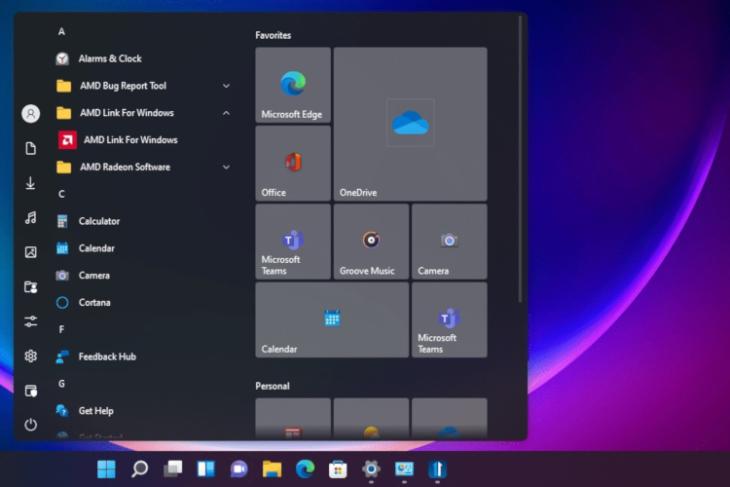The height and width of the screenshot is (487, 730).
Task: Click the letter A section header
Action: (x=61, y=32)
